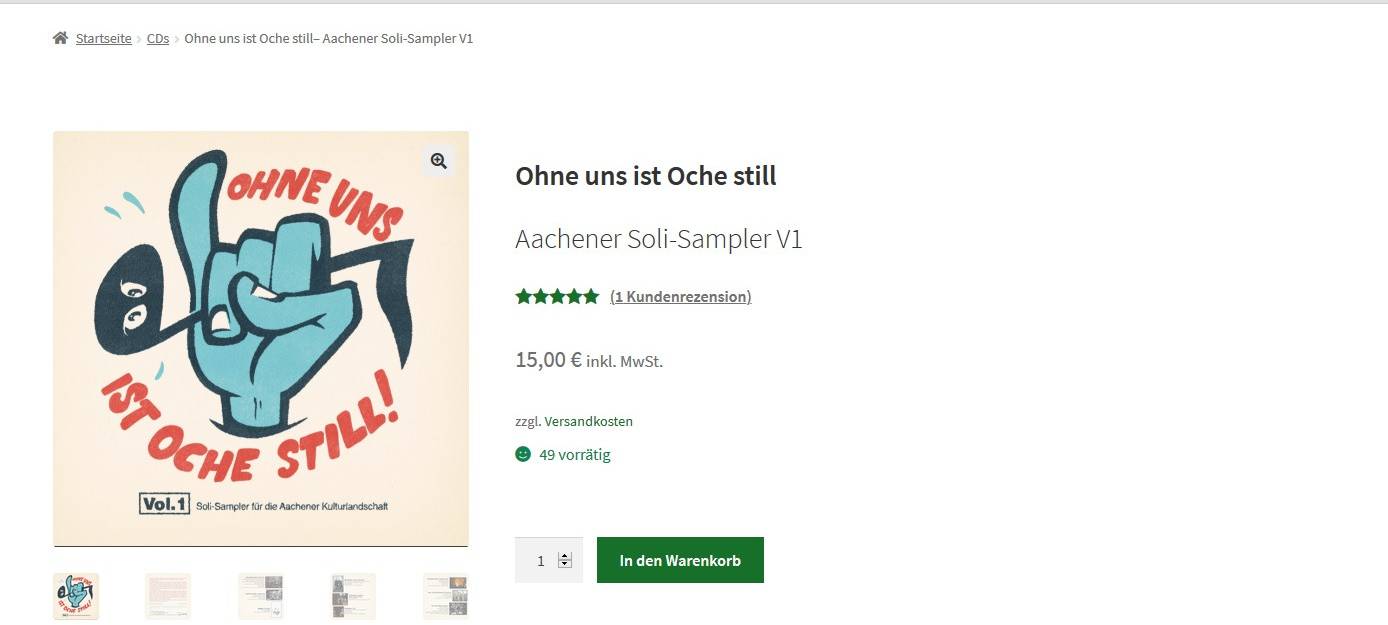The height and width of the screenshot is (625, 1388).
Task: View the Versandkosten shipping link
Action: [x=587, y=421]
